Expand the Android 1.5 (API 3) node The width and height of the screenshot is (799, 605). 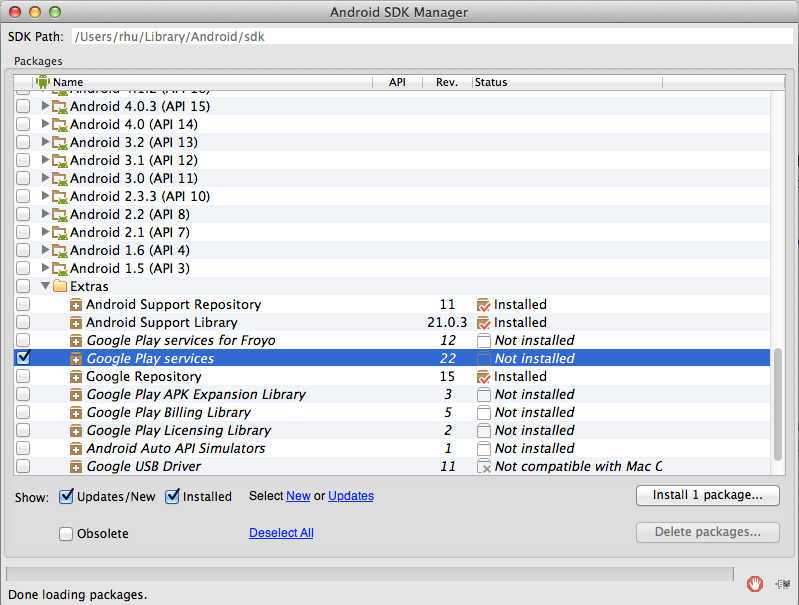(45, 268)
